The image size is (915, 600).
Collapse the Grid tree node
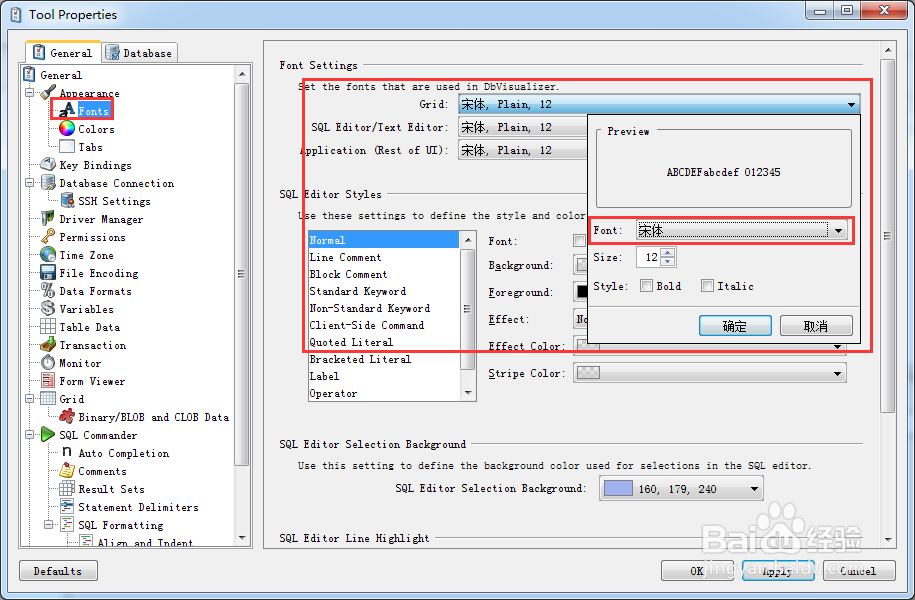(x=30, y=399)
